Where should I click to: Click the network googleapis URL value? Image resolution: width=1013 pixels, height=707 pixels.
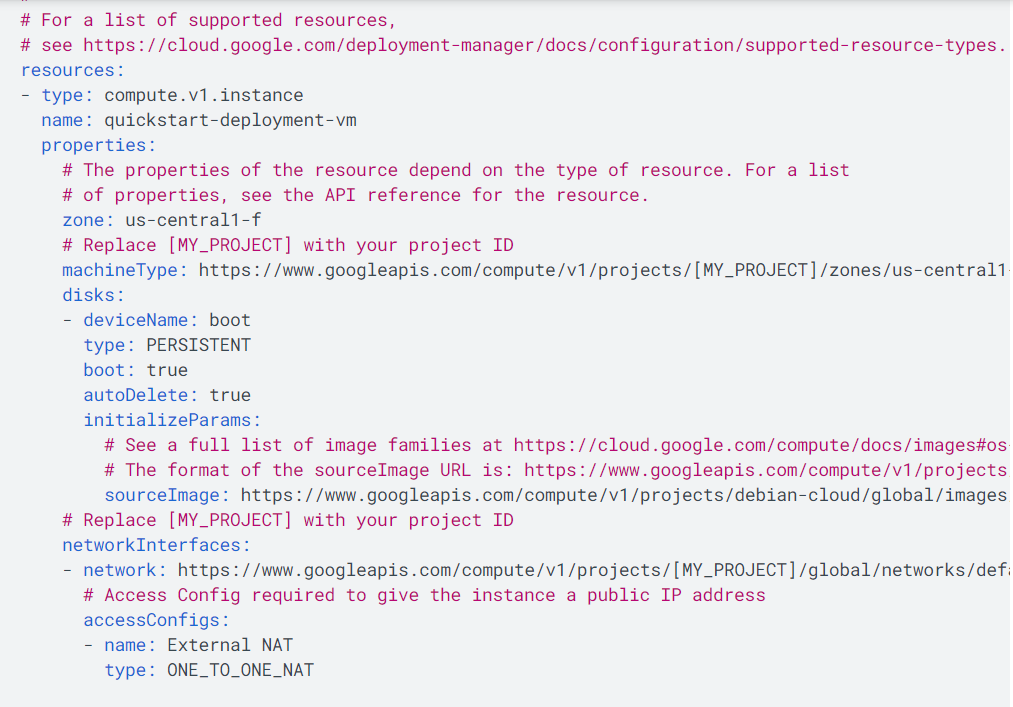tap(592, 570)
